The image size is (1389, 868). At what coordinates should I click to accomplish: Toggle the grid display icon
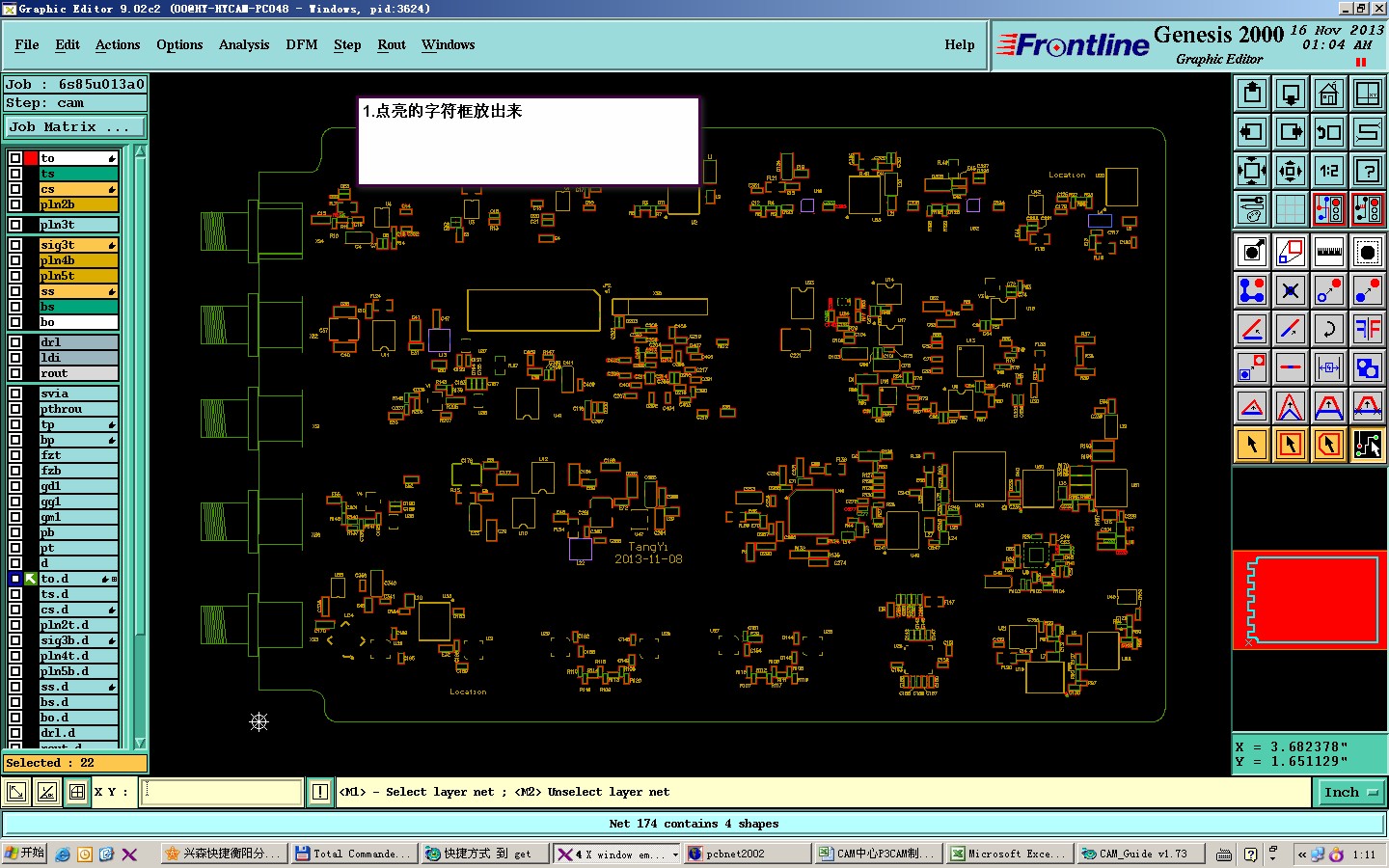1291,209
